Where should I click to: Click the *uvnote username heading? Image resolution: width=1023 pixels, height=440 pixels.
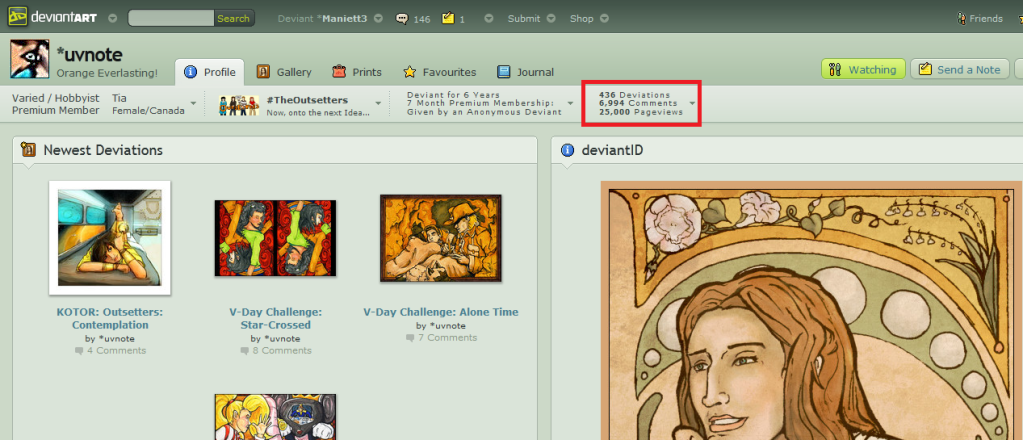coord(89,55)
